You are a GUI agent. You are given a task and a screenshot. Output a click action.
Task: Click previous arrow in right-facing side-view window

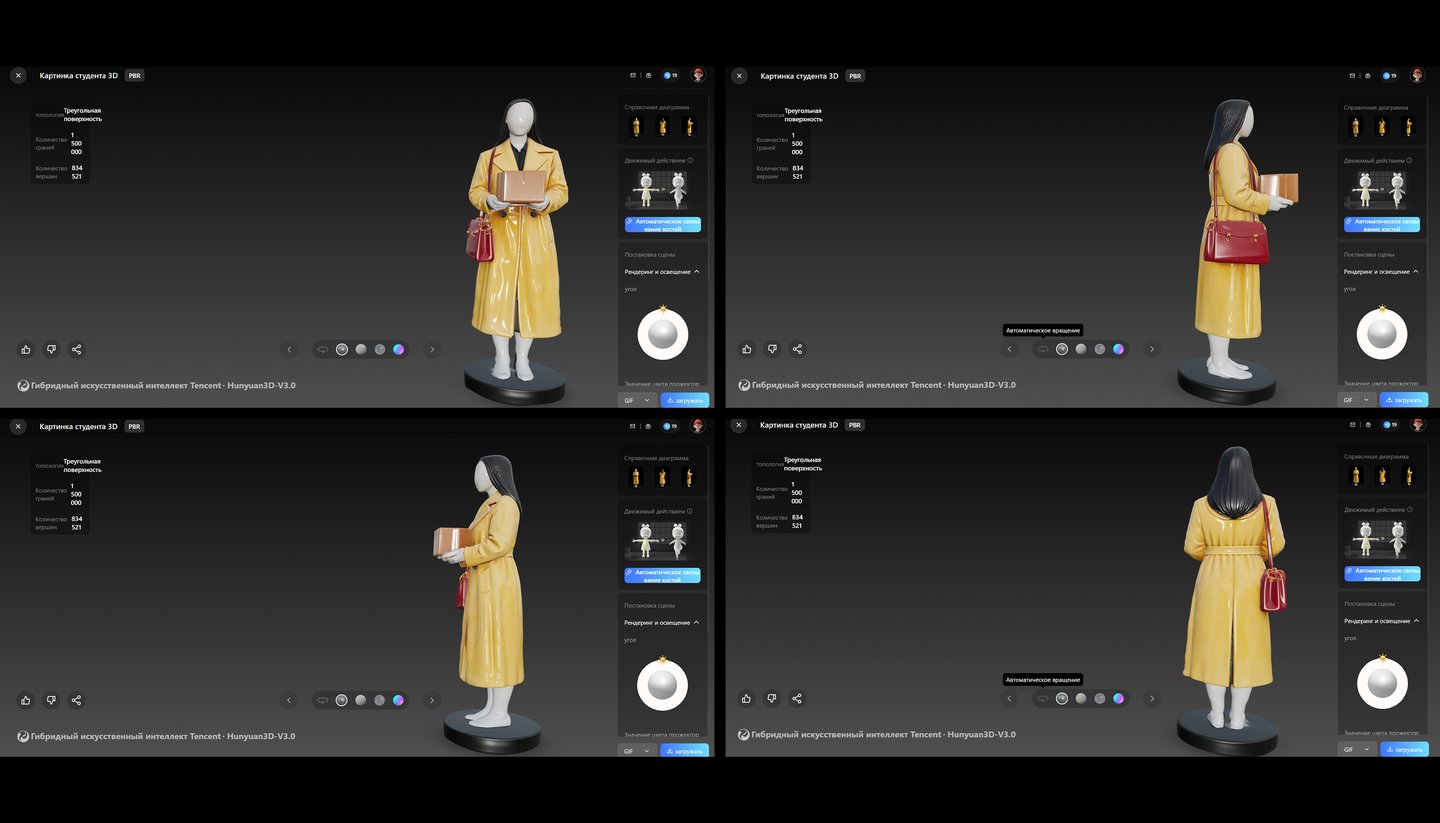1010,349
